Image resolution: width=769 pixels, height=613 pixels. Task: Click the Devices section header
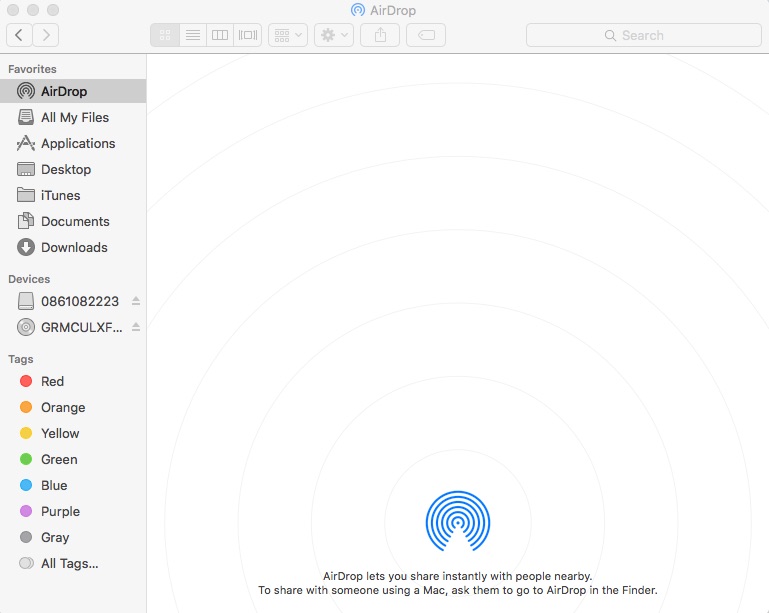(x=29, y=279)
